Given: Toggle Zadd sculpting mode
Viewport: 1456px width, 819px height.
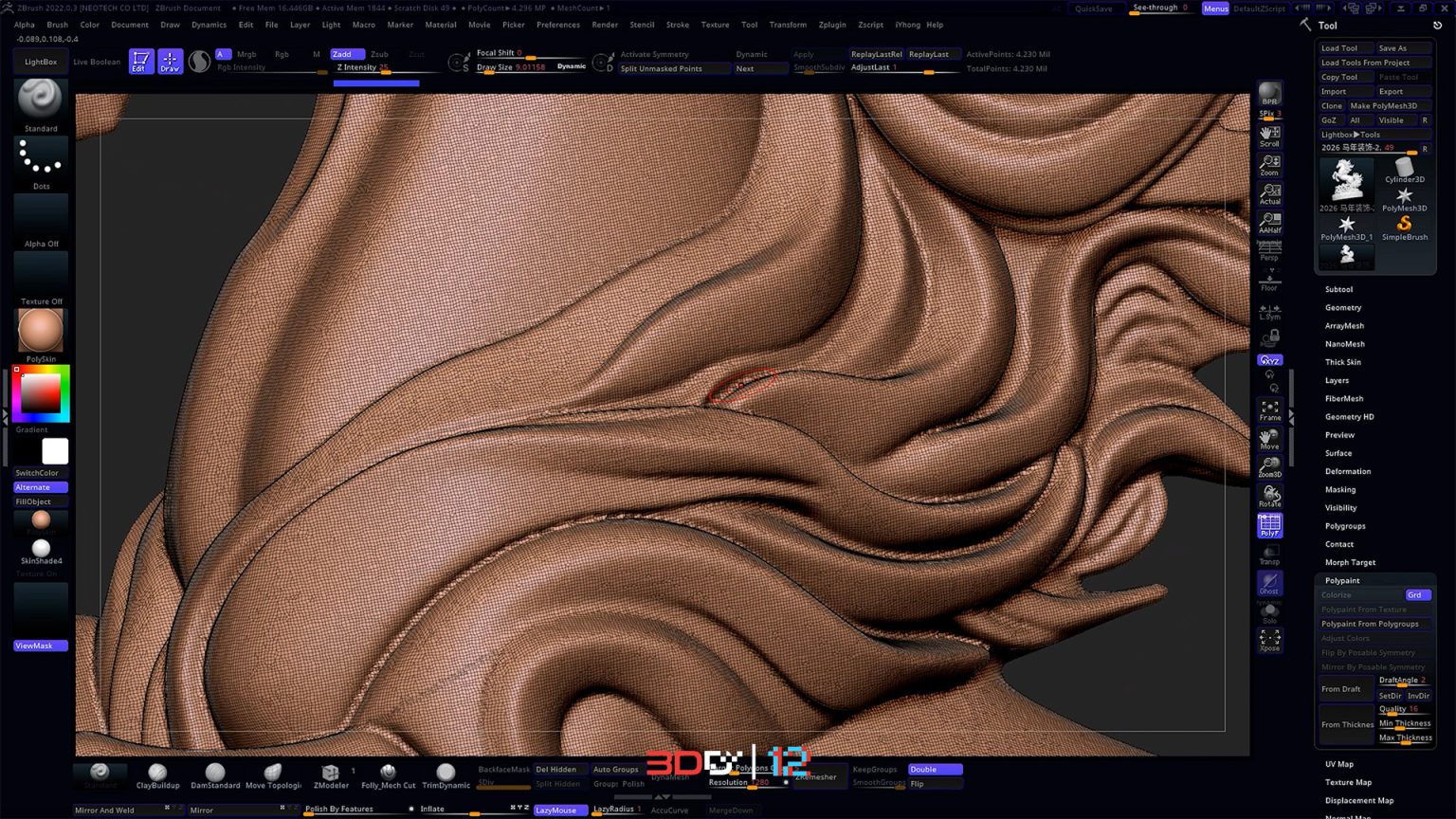Looking at the screenshot, I should tap(346, 54).
